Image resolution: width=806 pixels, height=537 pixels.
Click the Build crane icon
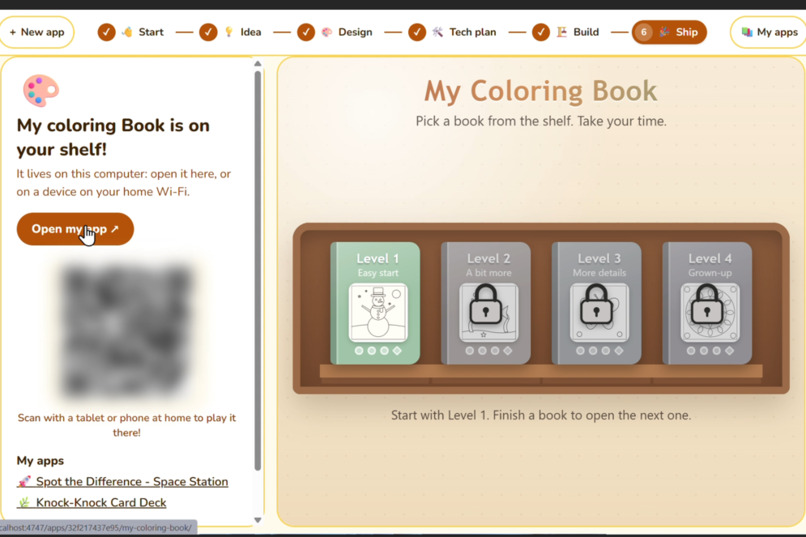(x=562, y=32)
